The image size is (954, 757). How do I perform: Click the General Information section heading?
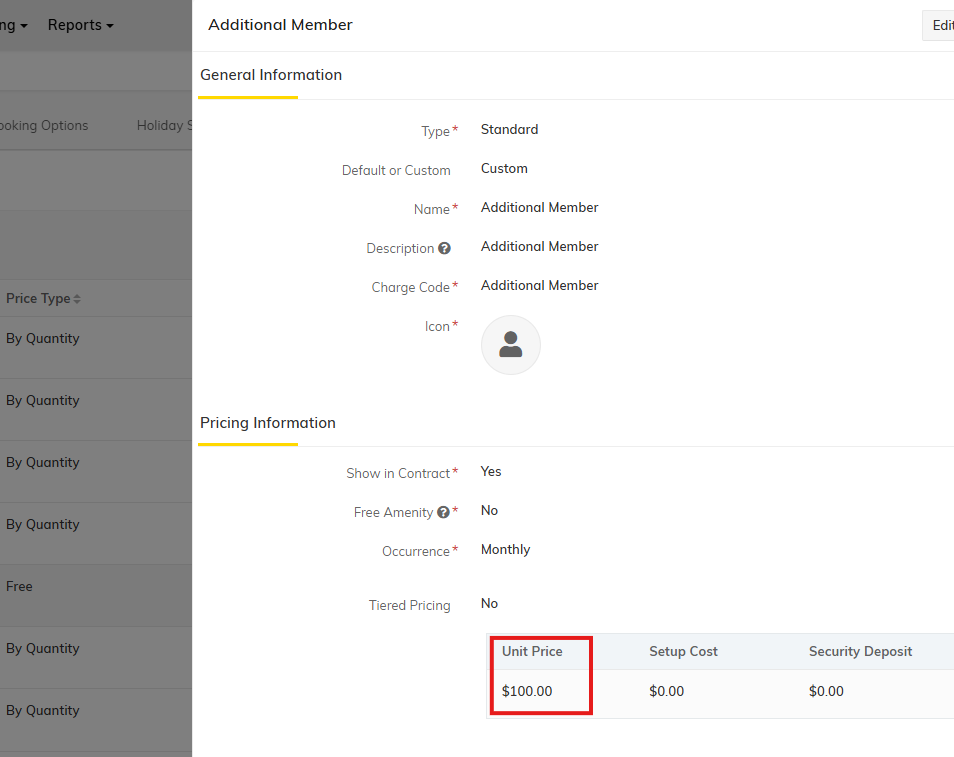coord(271,75)
